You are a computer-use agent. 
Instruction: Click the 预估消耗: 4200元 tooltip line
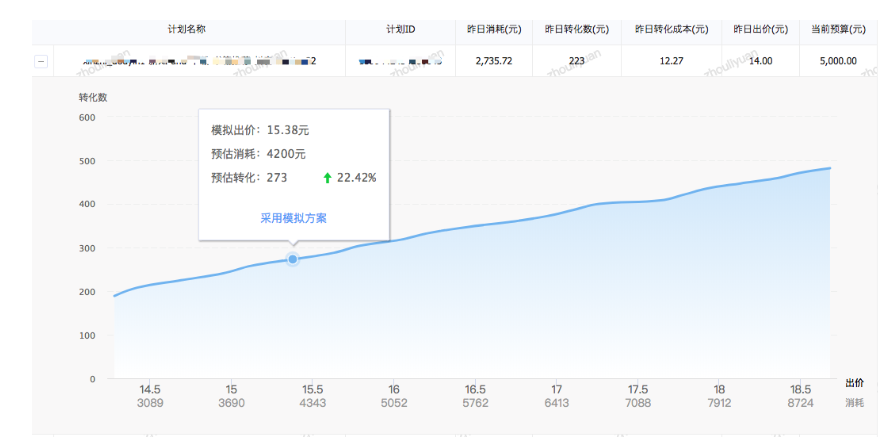point(259,154)
